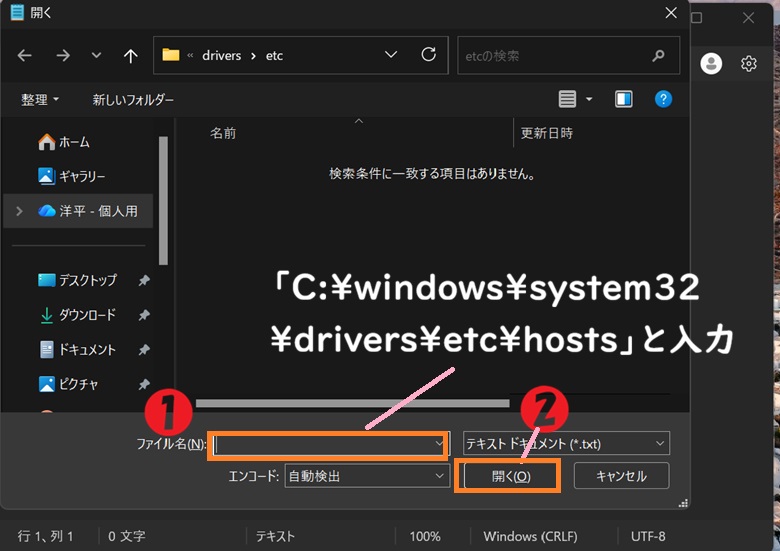Open view options dropdown arrow
Screen dimensions: 780x551
tap(589, 99)
